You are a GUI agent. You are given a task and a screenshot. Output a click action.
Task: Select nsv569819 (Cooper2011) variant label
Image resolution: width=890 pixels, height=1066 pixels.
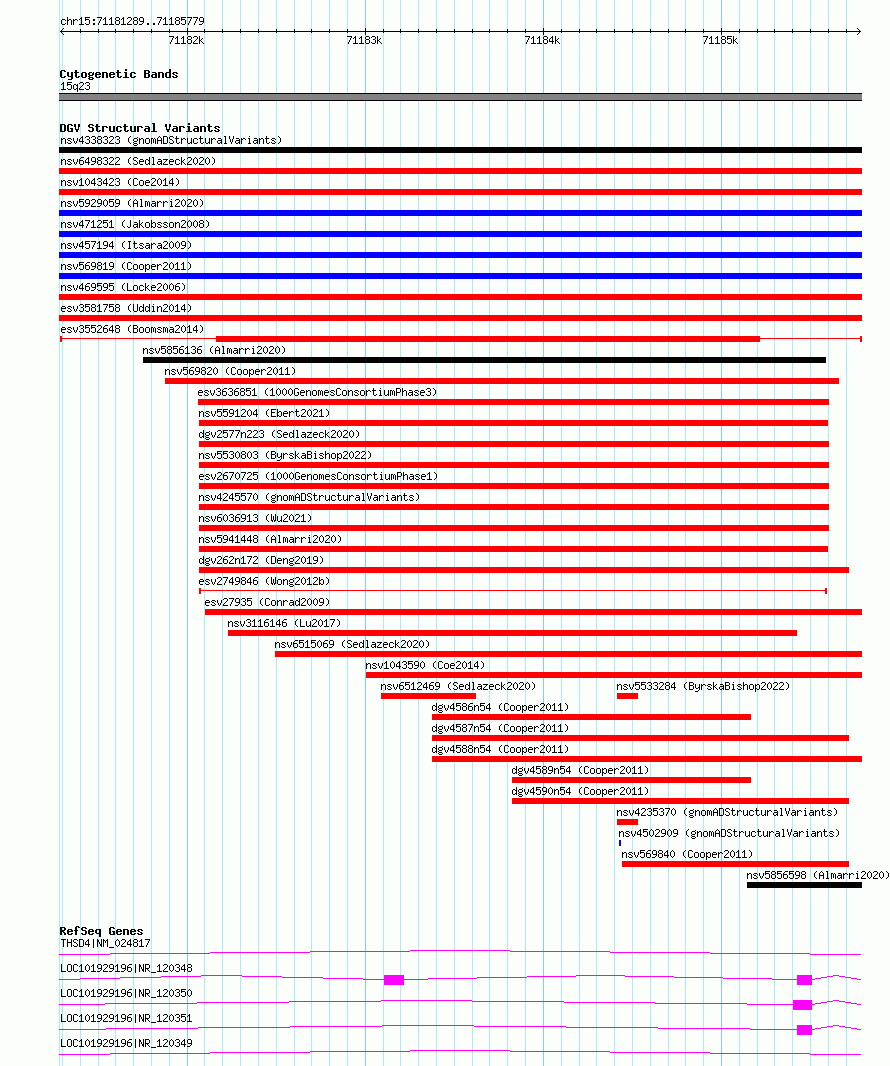coord(126,266)
